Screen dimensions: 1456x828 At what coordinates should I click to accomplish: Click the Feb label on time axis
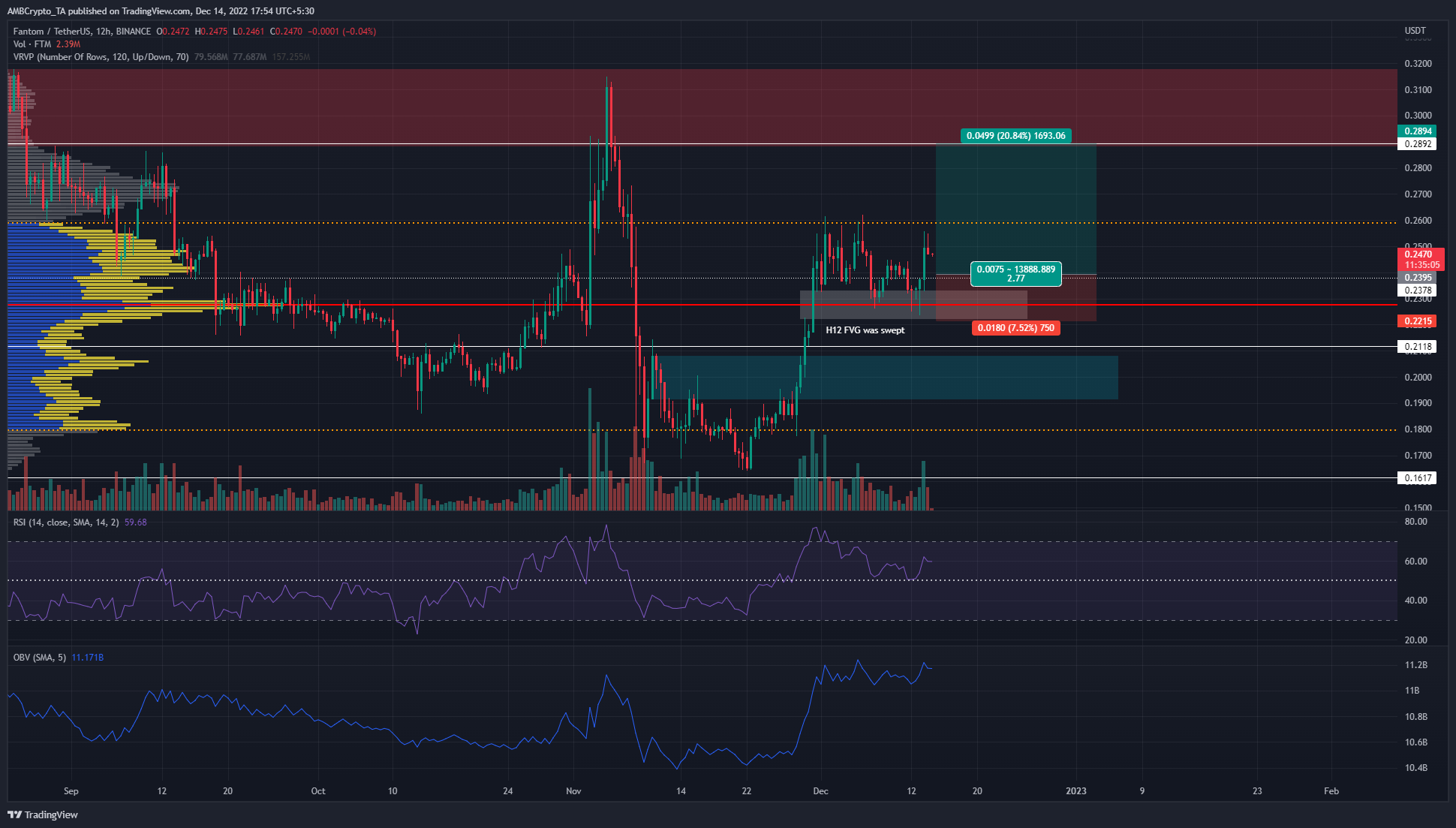1331,791
